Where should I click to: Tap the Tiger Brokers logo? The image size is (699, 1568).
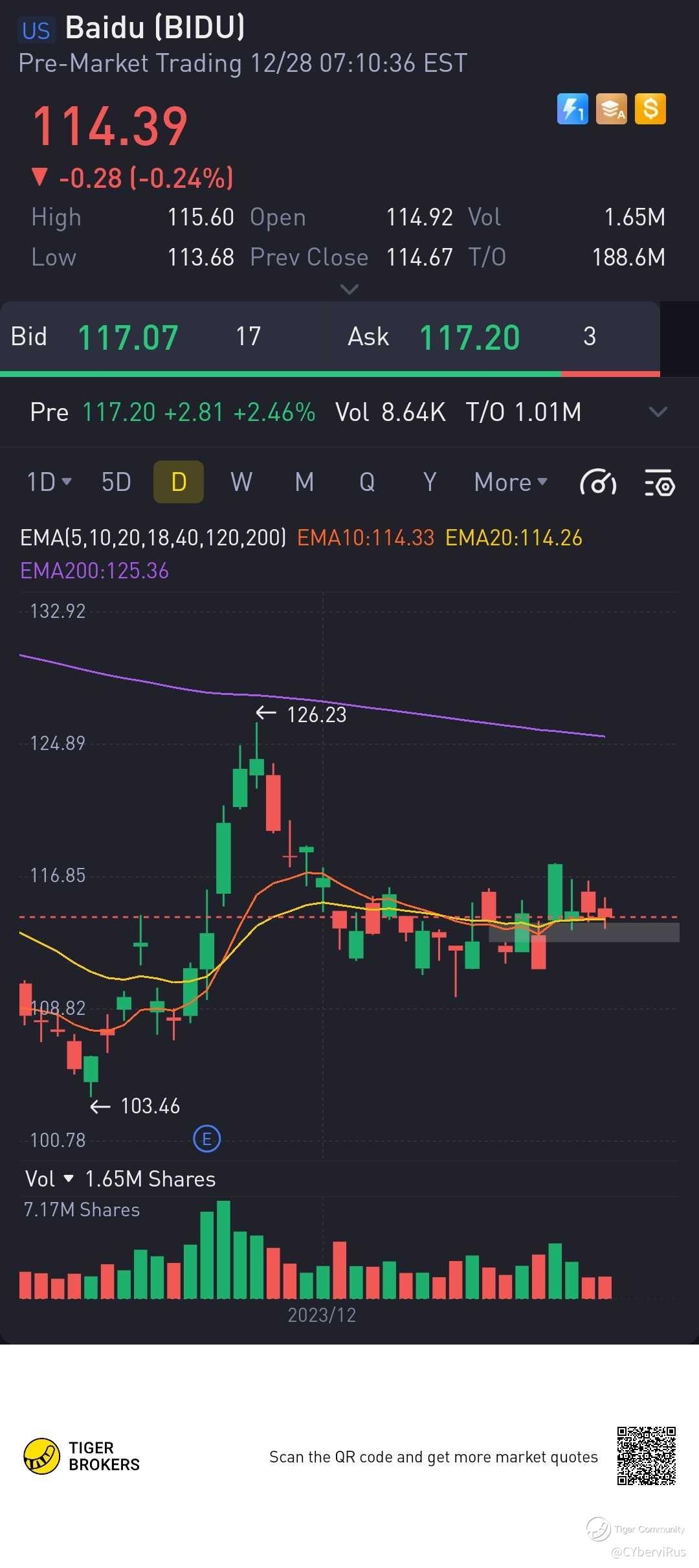[82, 1456]
